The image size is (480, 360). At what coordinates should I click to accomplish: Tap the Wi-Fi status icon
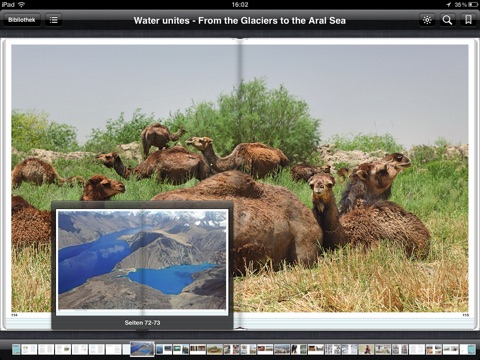(22, 4)
